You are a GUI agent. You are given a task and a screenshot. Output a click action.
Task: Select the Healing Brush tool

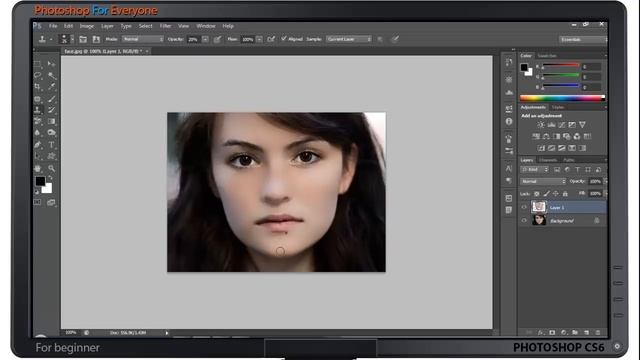(x=38, y=98)
